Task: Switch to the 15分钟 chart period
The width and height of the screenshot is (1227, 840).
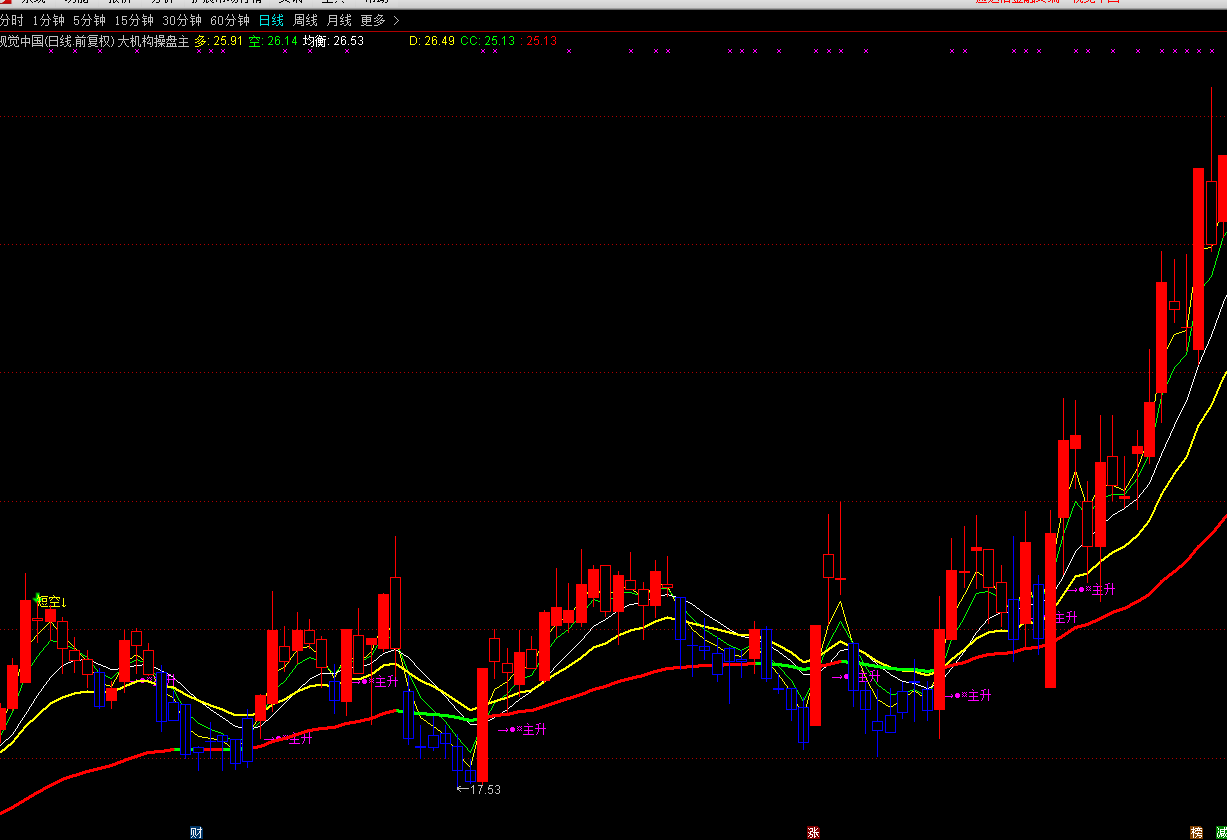Action: tap(134, 20)
